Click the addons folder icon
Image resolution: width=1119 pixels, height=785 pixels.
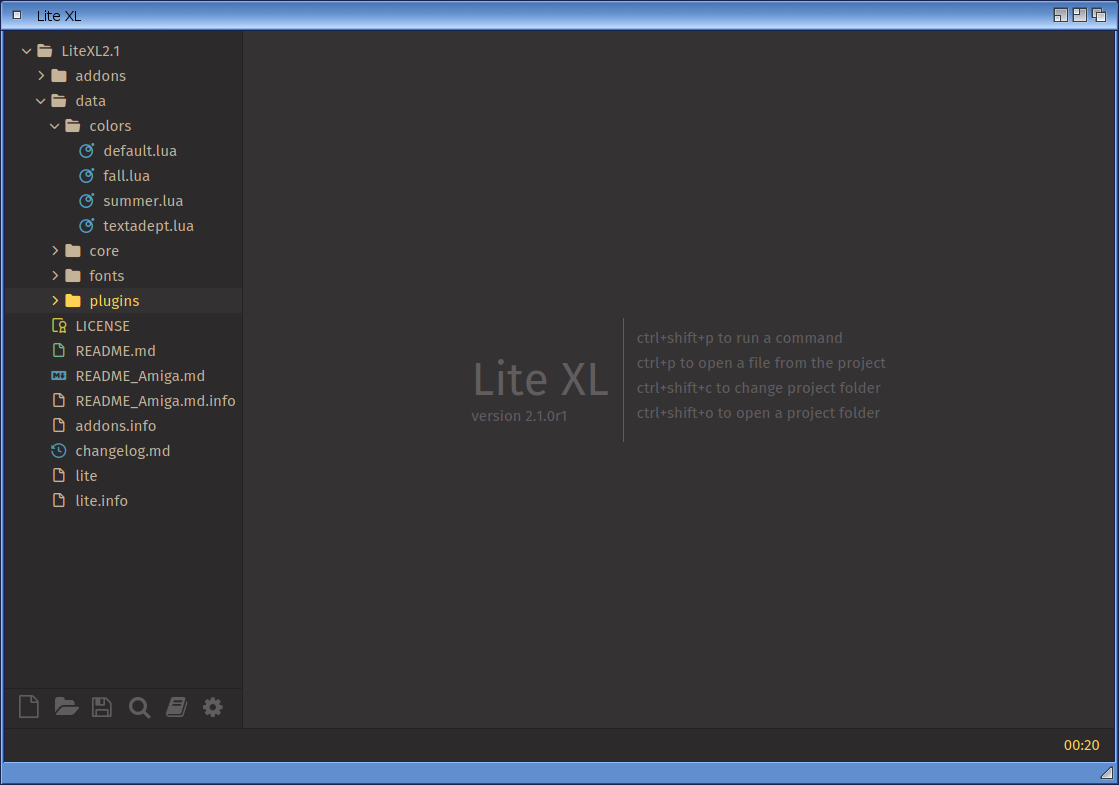59,76
